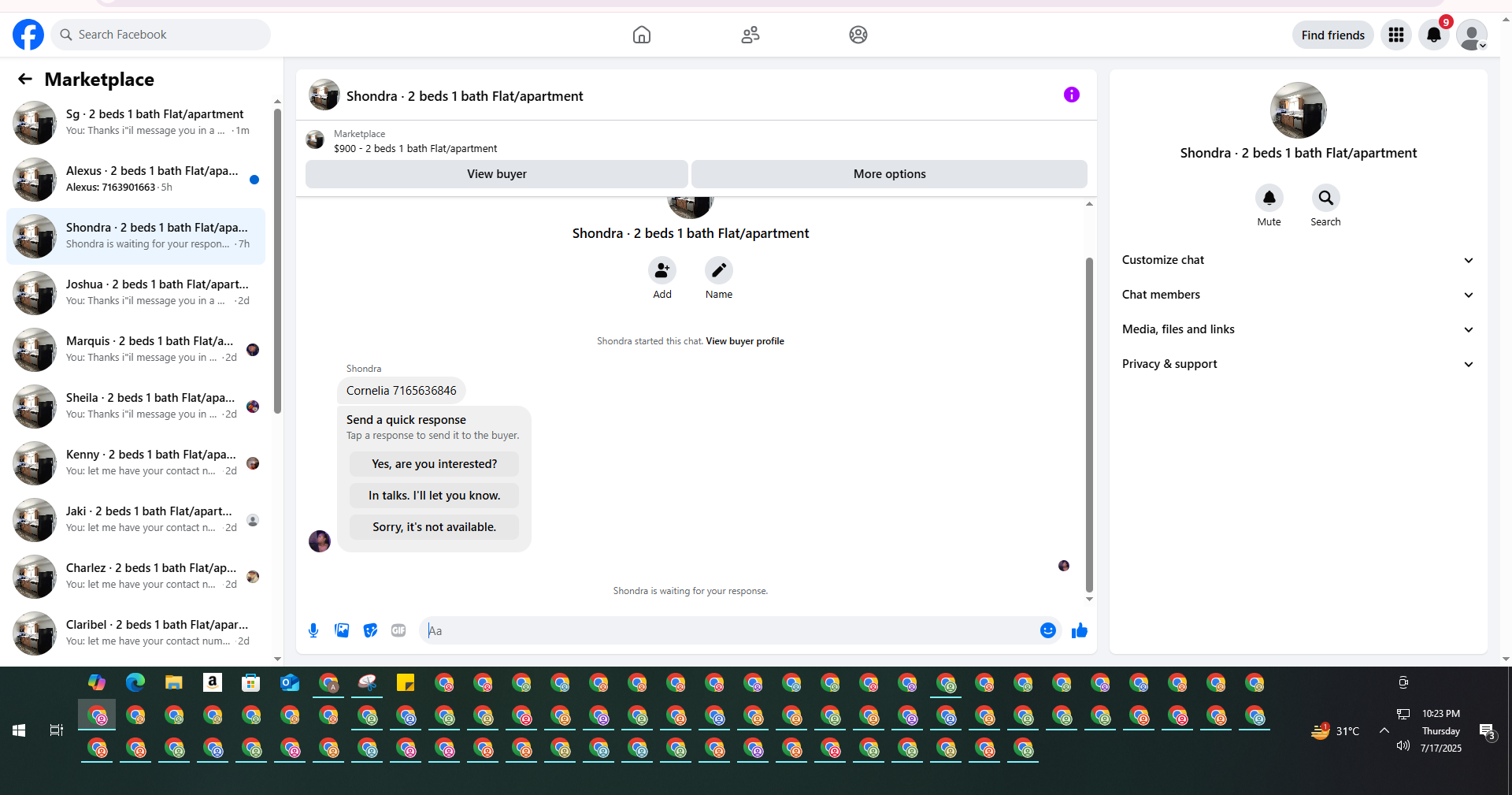Open the GIF picker
The image size is (1512, 795).
398,630
